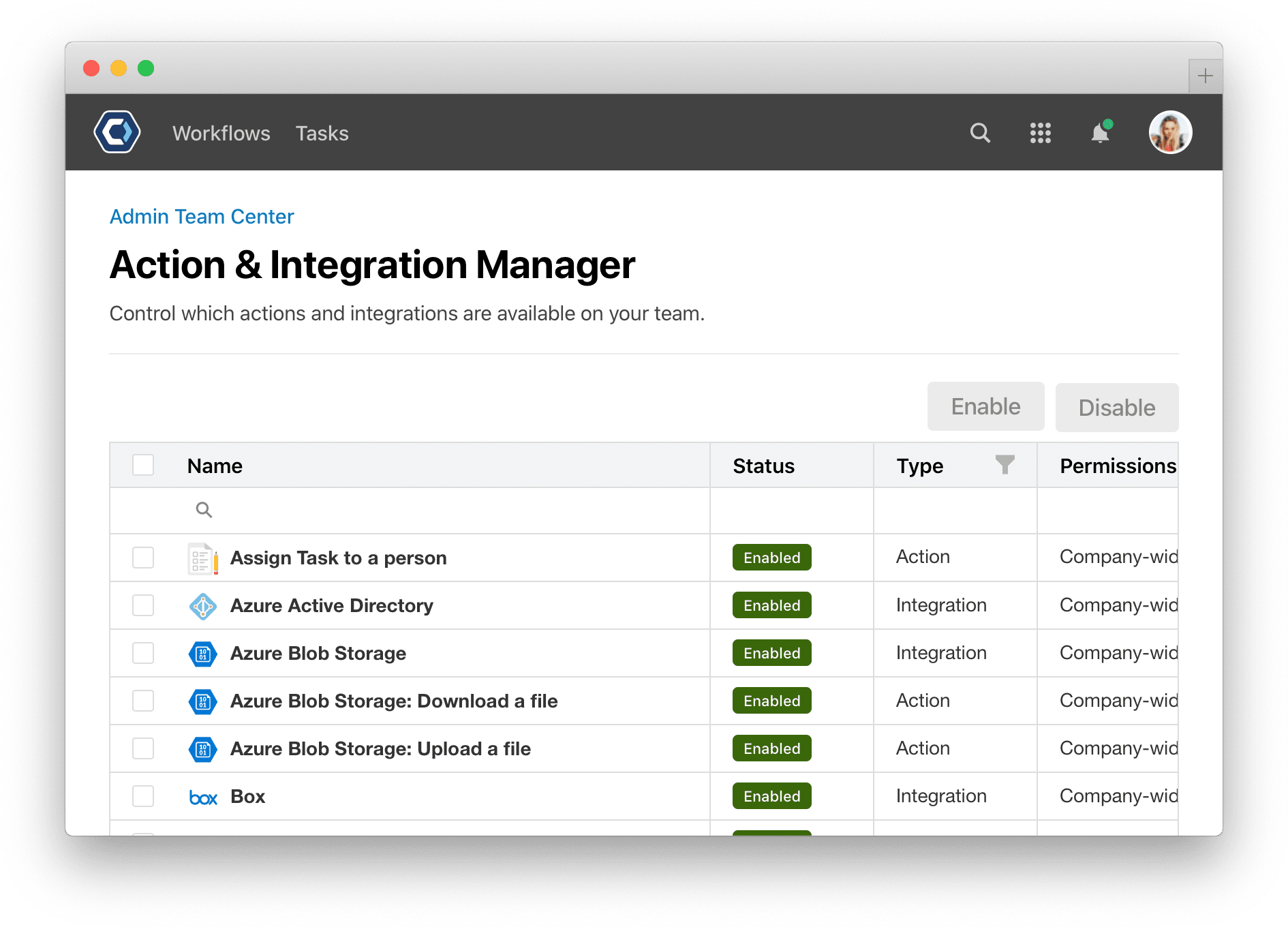The width and height of the screenshot is (1288, 927).
Task: Check the Assign Task to a person row
Action: pyautogui.click(x=143, y=558)
